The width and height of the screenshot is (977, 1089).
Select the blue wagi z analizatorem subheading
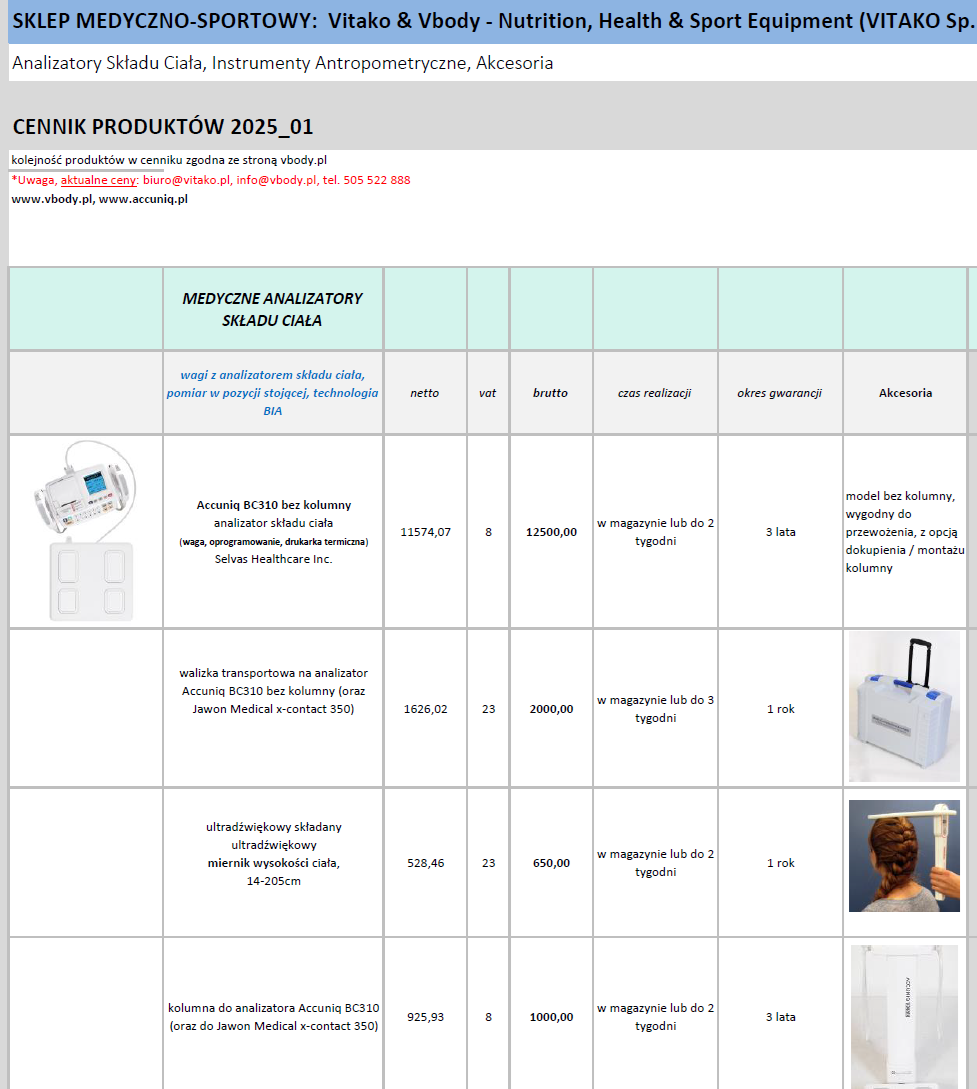pyautogui.click(x=272, y=392)
